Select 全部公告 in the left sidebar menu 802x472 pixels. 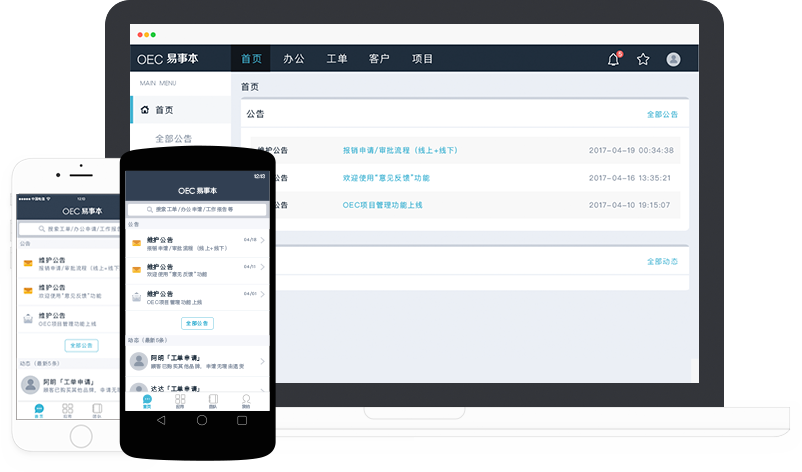pos(174,139)
